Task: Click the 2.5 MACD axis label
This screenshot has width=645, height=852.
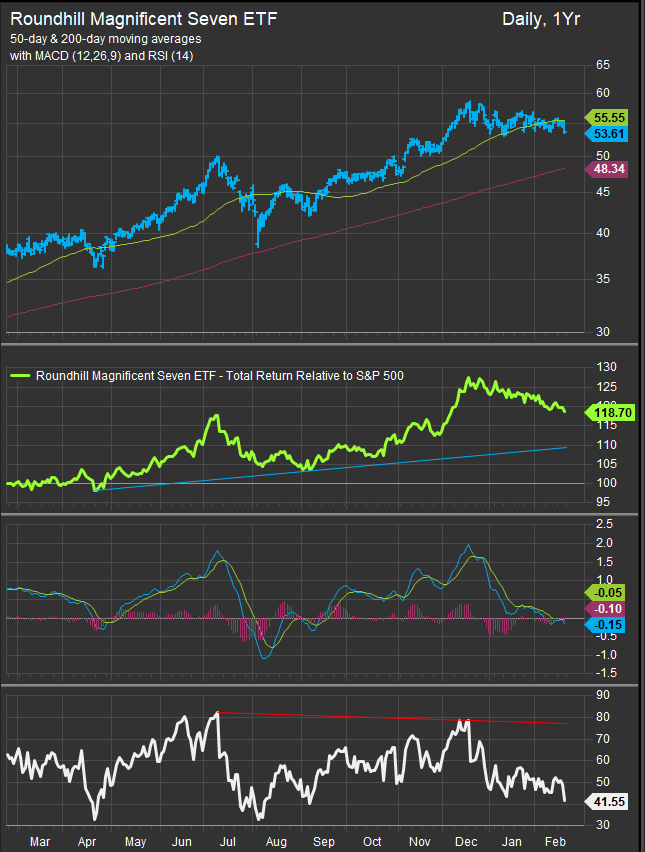Action: tap(604, 524)
